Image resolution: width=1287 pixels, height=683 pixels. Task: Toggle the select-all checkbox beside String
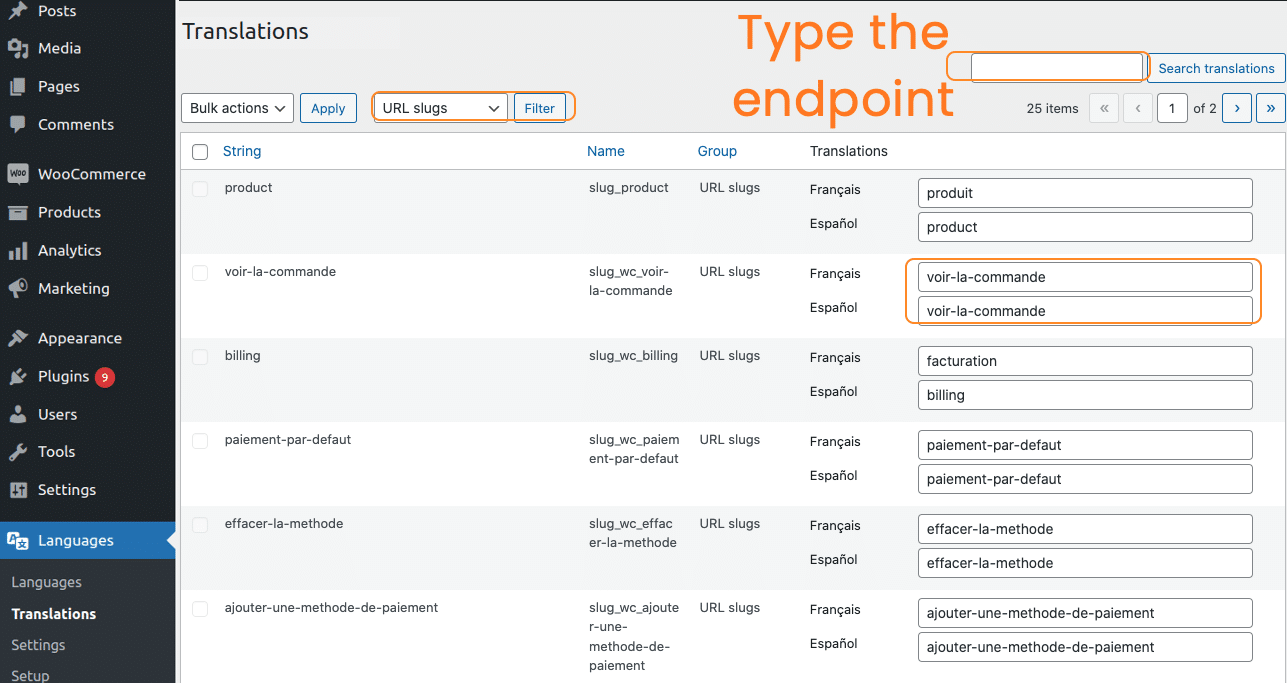coord(200,152)
